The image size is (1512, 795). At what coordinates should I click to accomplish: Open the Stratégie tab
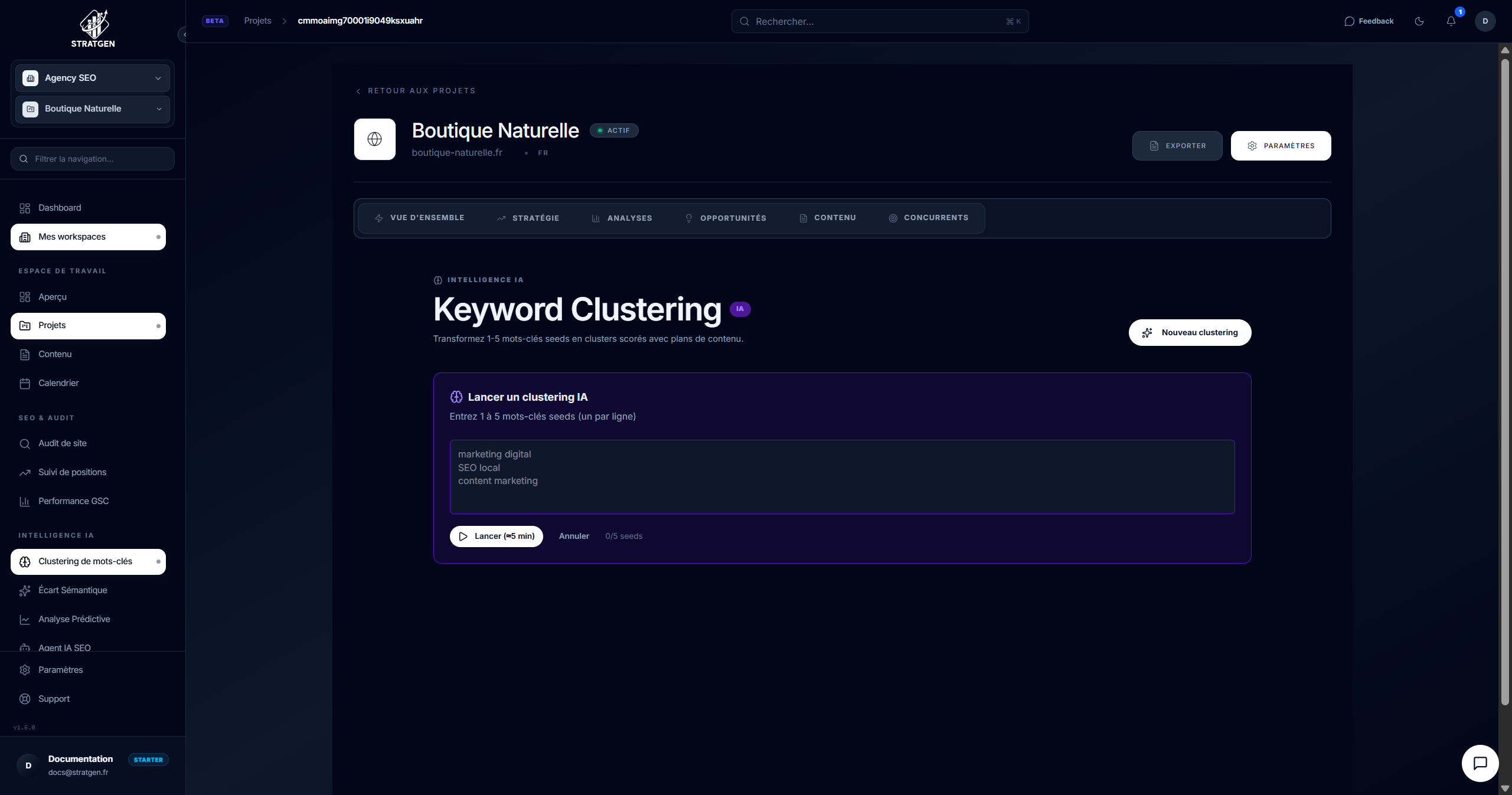tap(528, 218)
